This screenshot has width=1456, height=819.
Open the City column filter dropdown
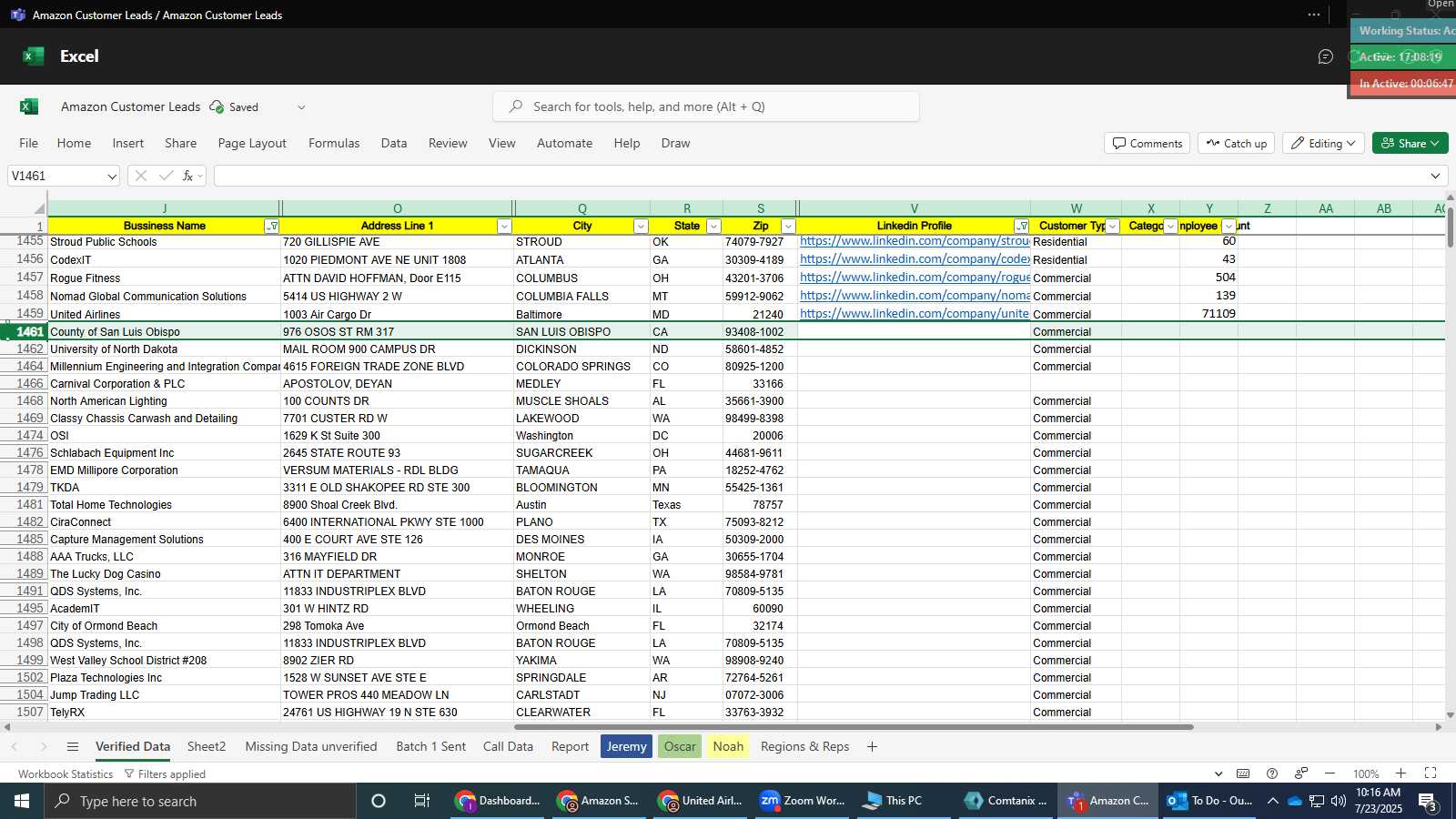(x=641, y=226)
